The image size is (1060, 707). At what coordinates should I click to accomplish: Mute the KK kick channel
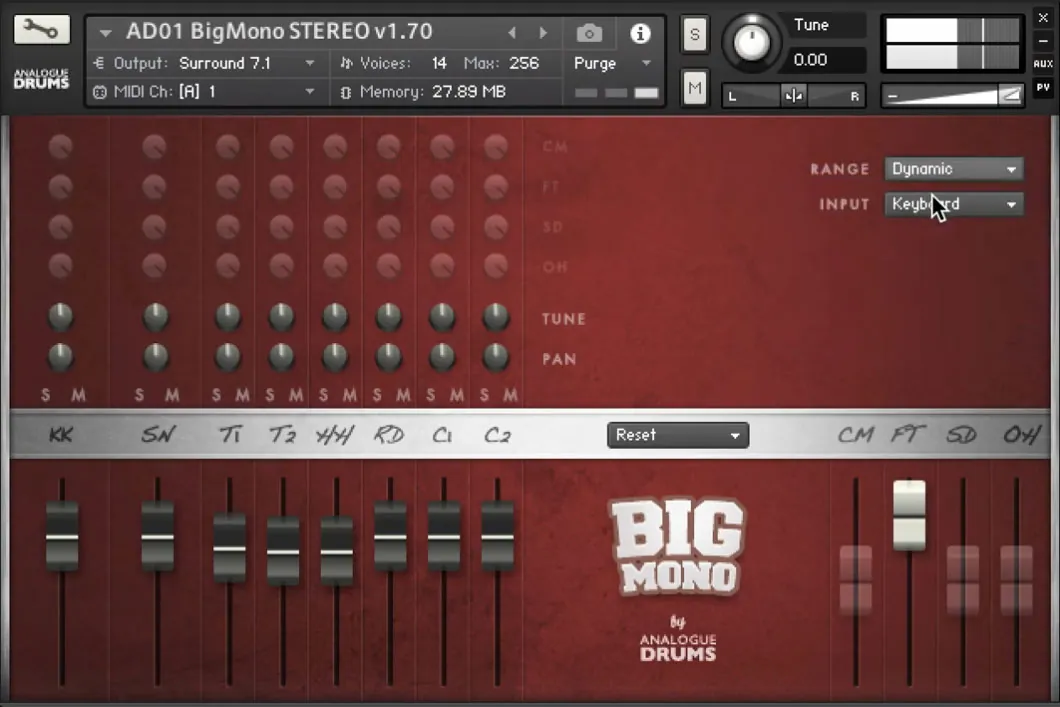[x=78, y=395]
